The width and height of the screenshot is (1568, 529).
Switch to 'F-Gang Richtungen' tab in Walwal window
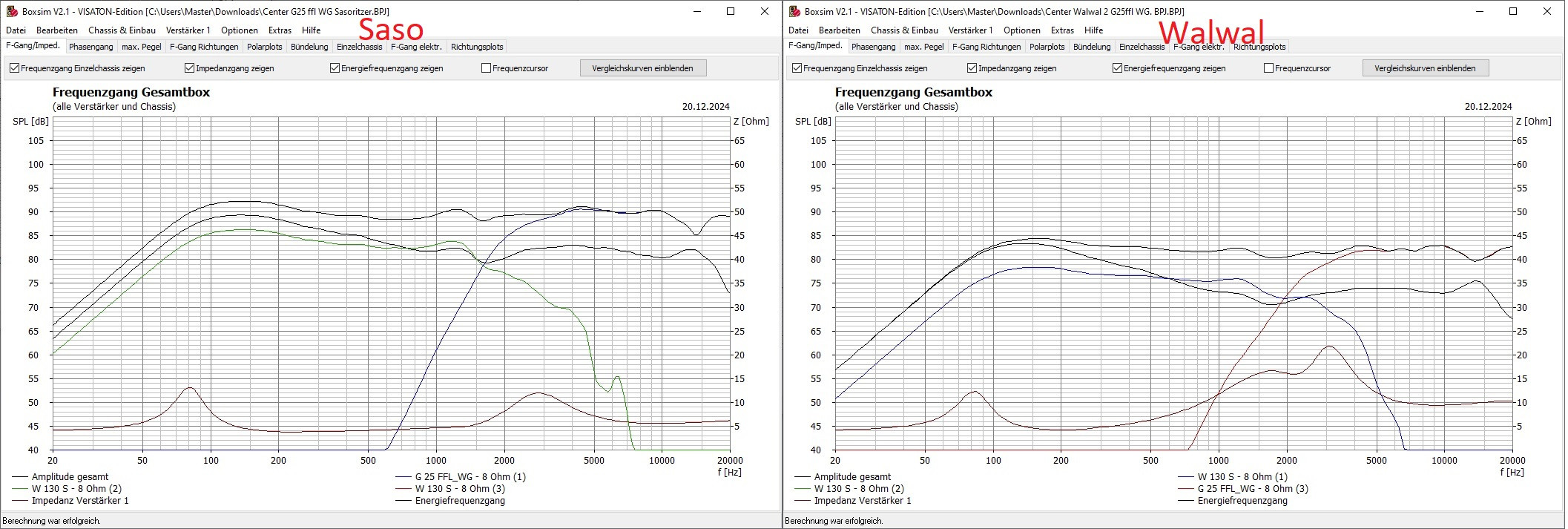986,47
